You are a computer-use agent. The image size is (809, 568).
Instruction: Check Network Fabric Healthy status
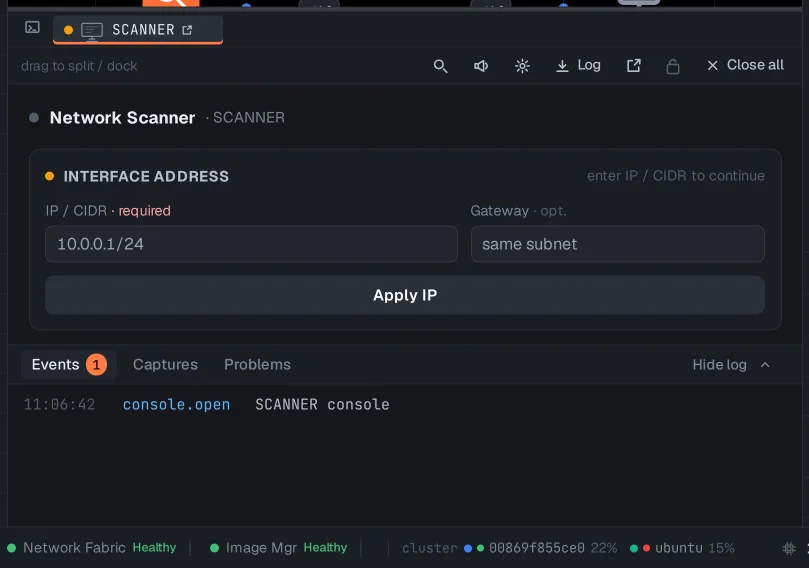coord(92,547)
